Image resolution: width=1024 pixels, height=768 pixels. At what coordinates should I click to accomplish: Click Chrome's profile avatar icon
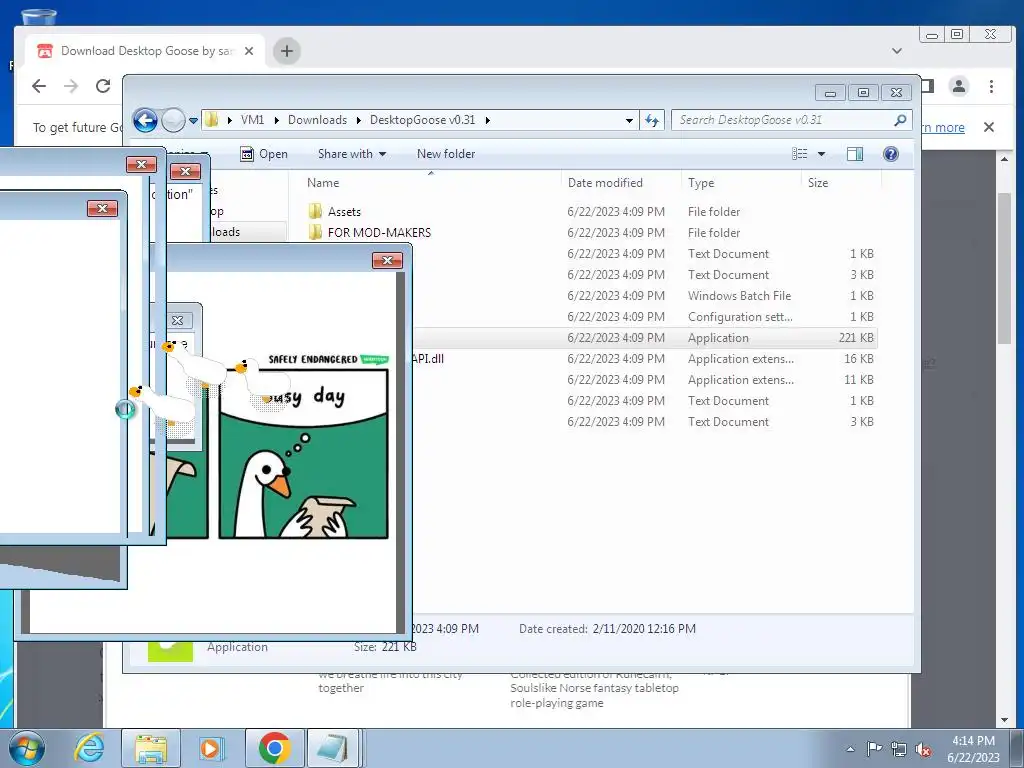[959, 86]
